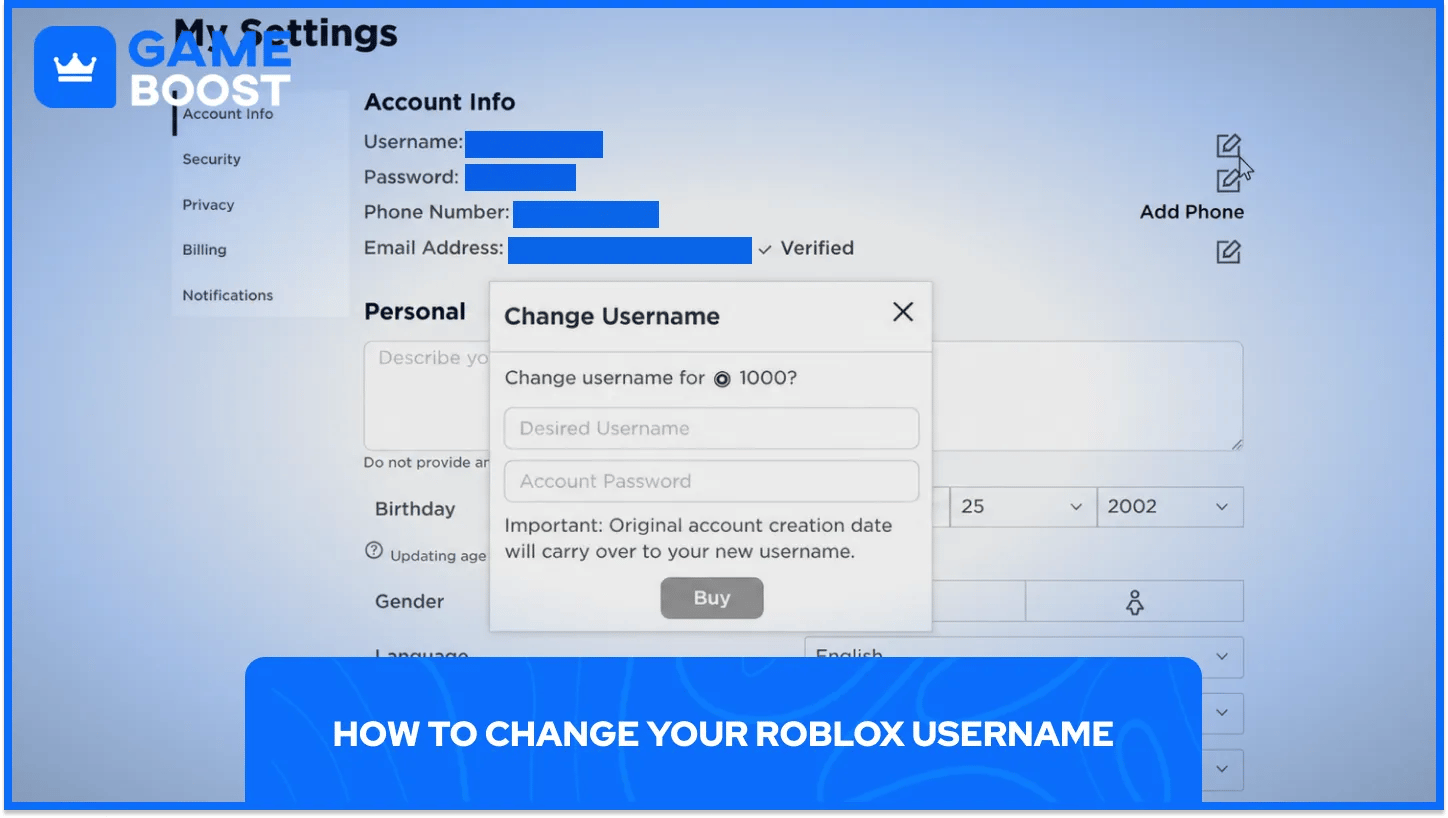Focus the Desired Username field
This screenshot has width=1448, height=818.
tap(712, 428)
